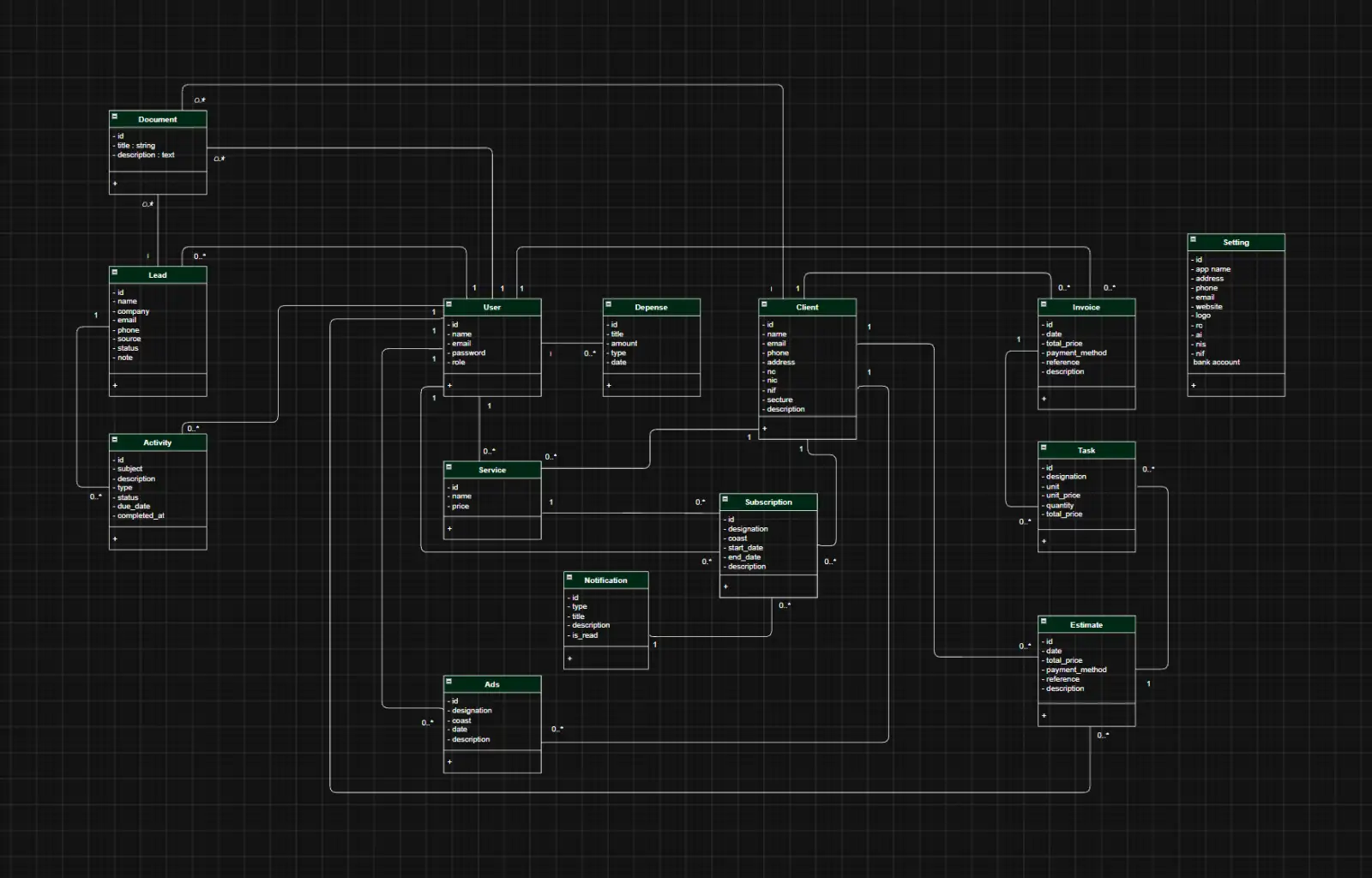Add a method to Depense using plus

coord(609,385)
